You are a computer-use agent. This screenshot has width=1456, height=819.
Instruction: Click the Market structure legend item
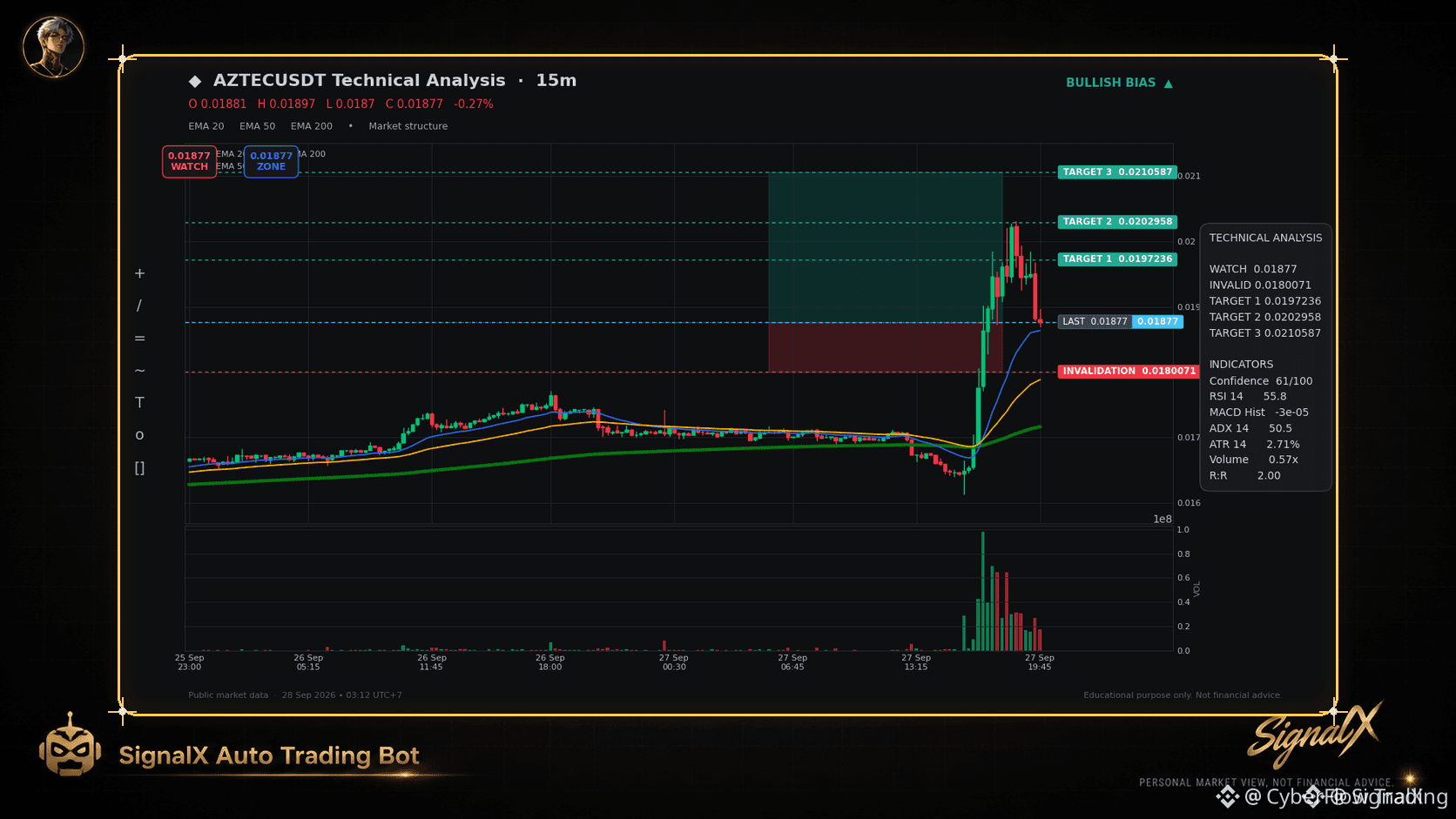pos(408,126)
